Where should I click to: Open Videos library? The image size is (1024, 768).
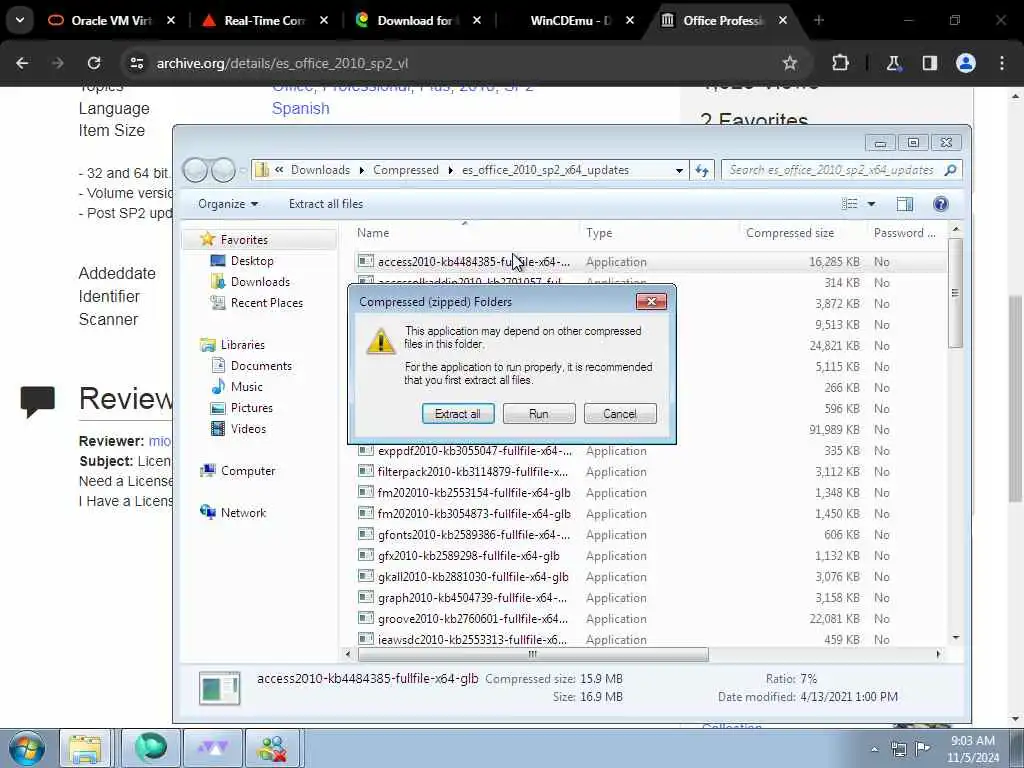point(248,428)
